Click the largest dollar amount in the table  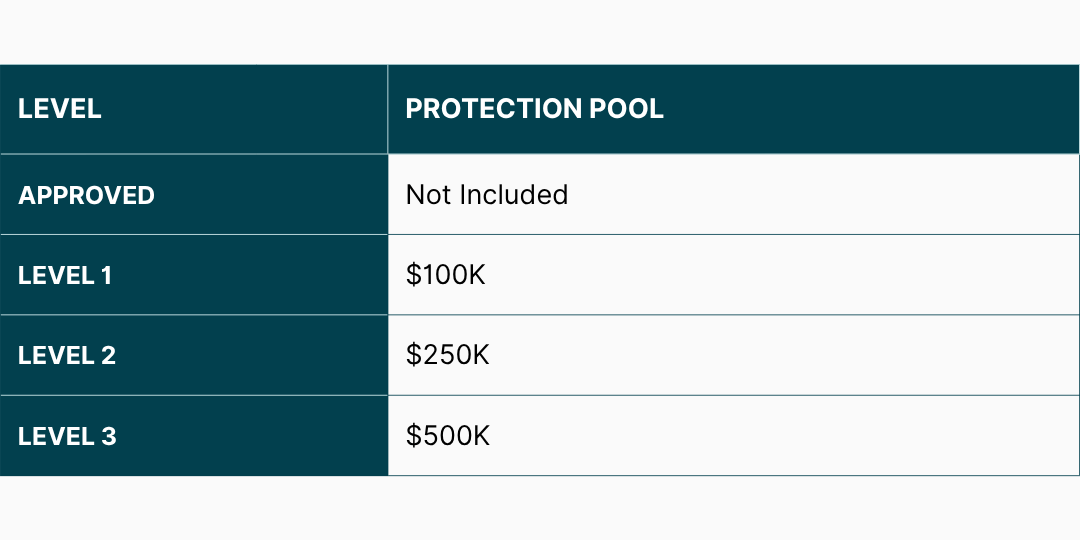click(x=447, y=436)
